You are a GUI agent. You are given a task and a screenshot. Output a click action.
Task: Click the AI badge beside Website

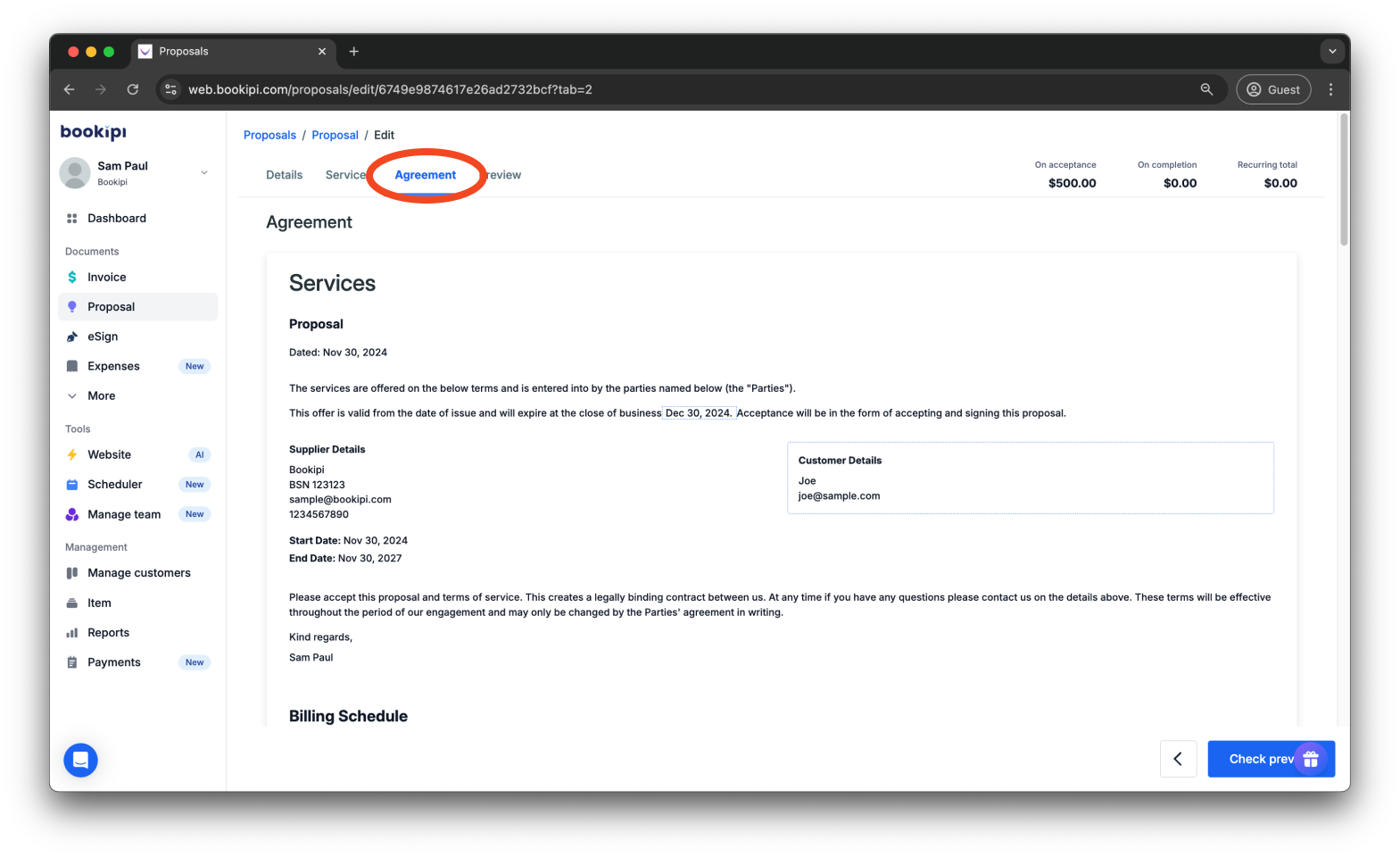[200, 454]
